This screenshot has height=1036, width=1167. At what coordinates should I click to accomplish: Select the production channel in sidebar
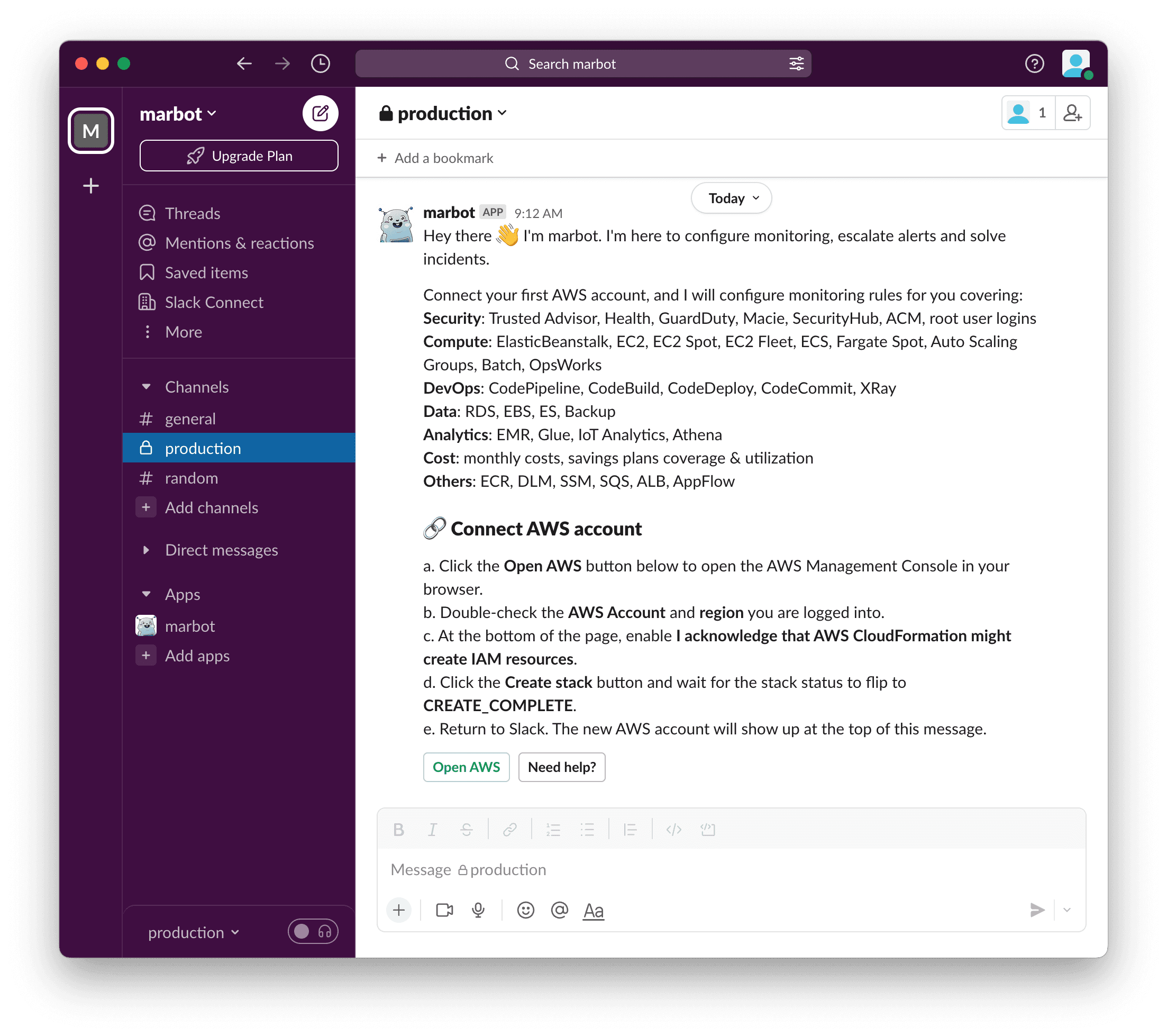coord(239,448)
